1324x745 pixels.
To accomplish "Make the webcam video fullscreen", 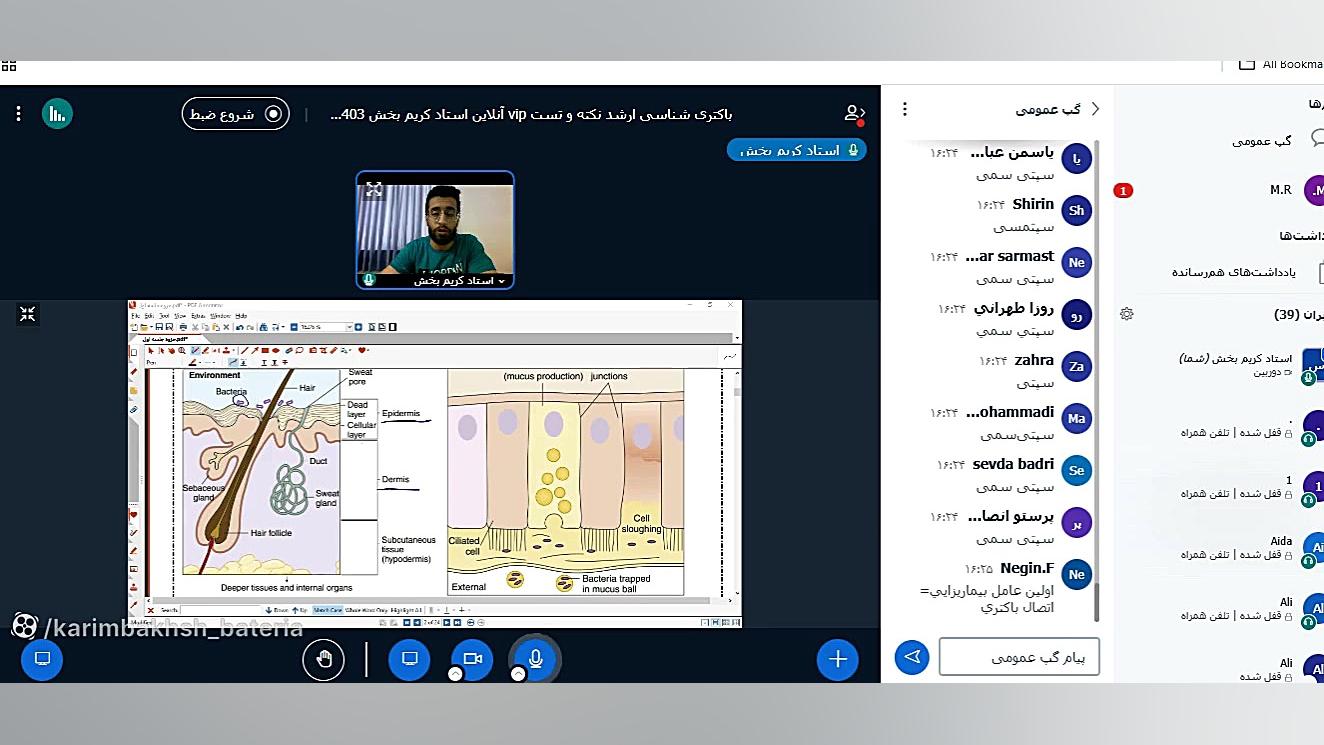I will [x=374, y=188].
